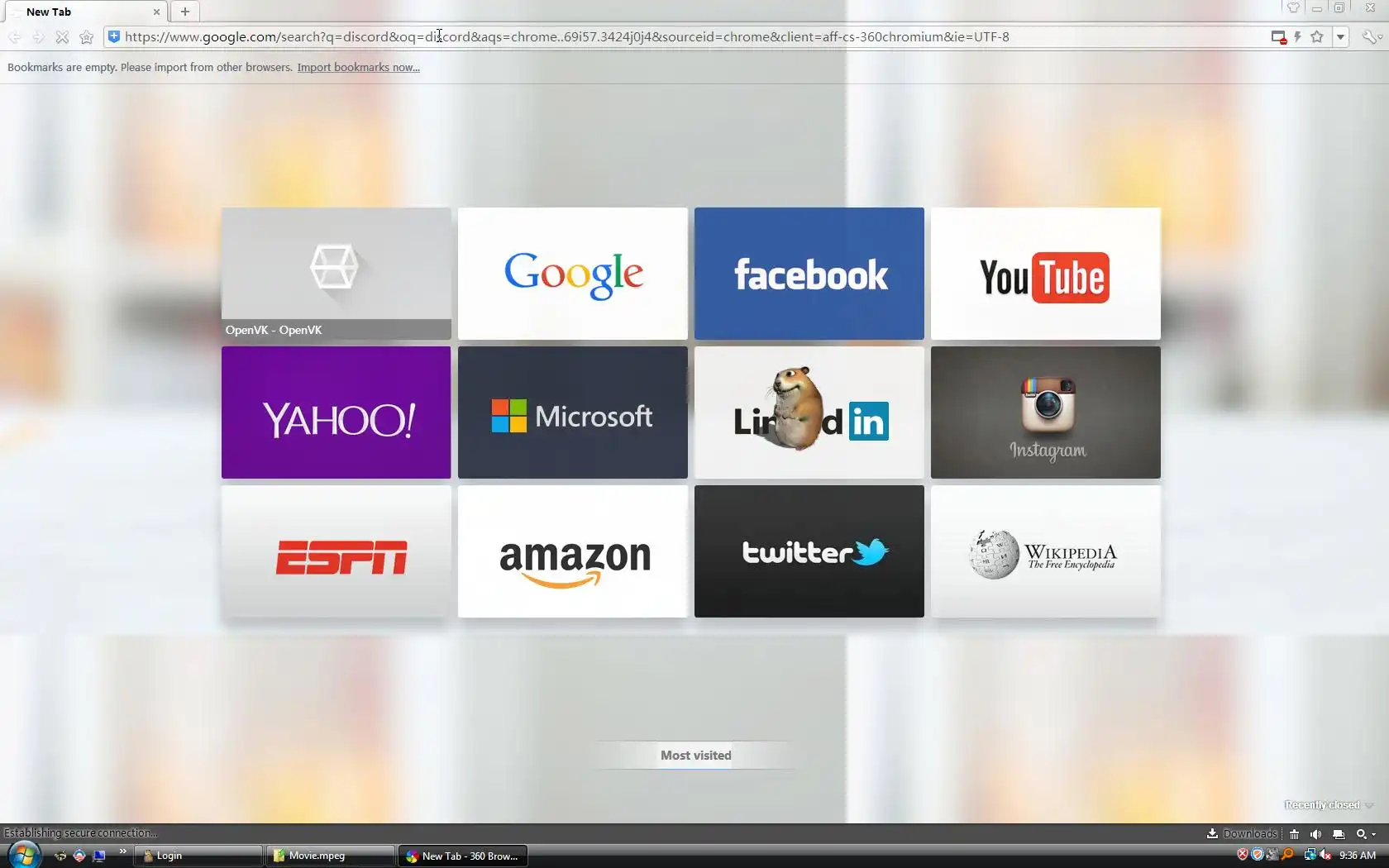Close the New Tab tab

click(156, 12)
